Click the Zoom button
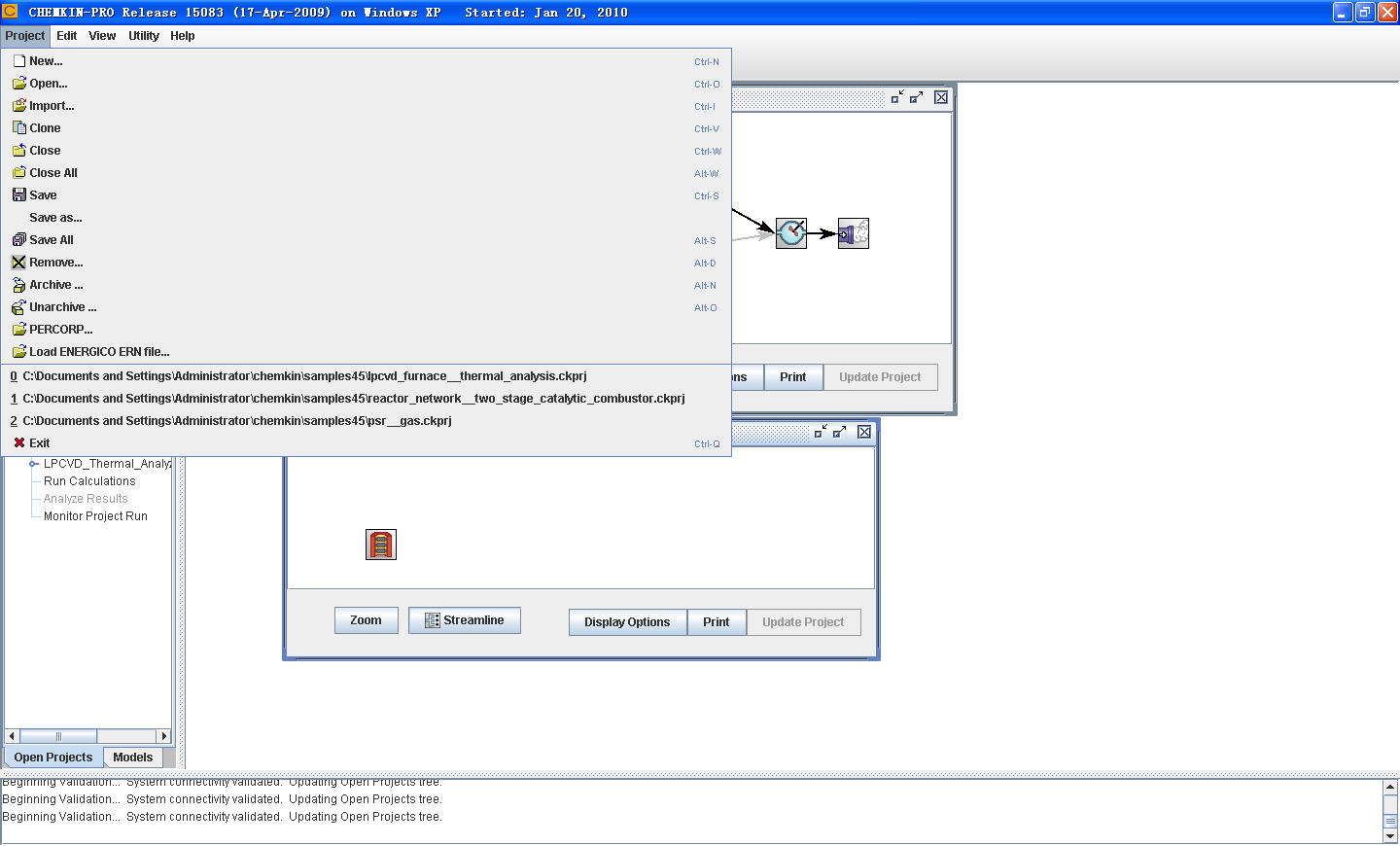This screenshot has height=846, width=1400. (x=366, y=620)
